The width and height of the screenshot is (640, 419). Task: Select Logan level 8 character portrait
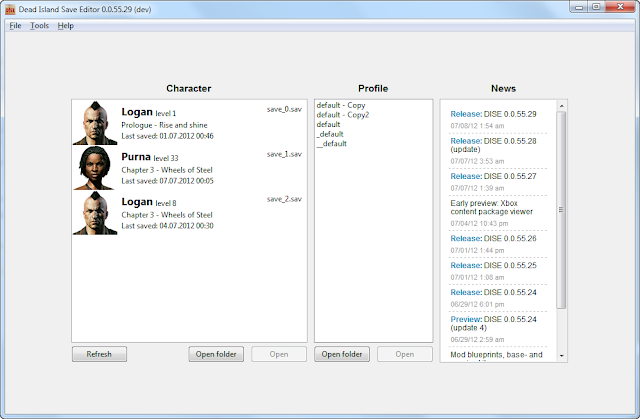click(x=95, y=213)
